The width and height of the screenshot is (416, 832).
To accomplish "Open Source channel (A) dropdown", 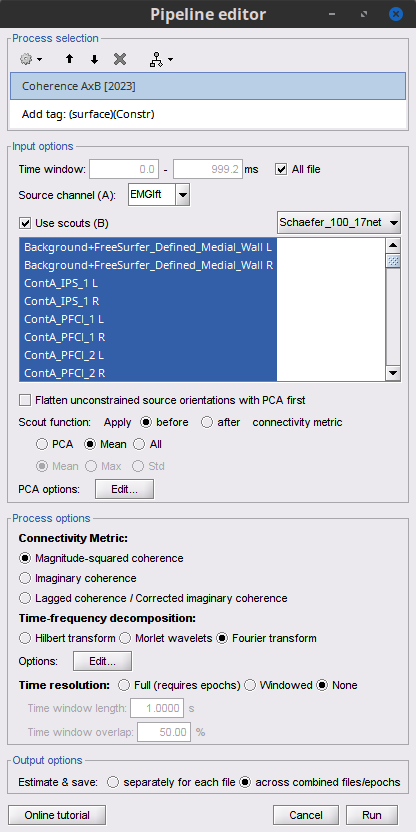I will (183, 195).
